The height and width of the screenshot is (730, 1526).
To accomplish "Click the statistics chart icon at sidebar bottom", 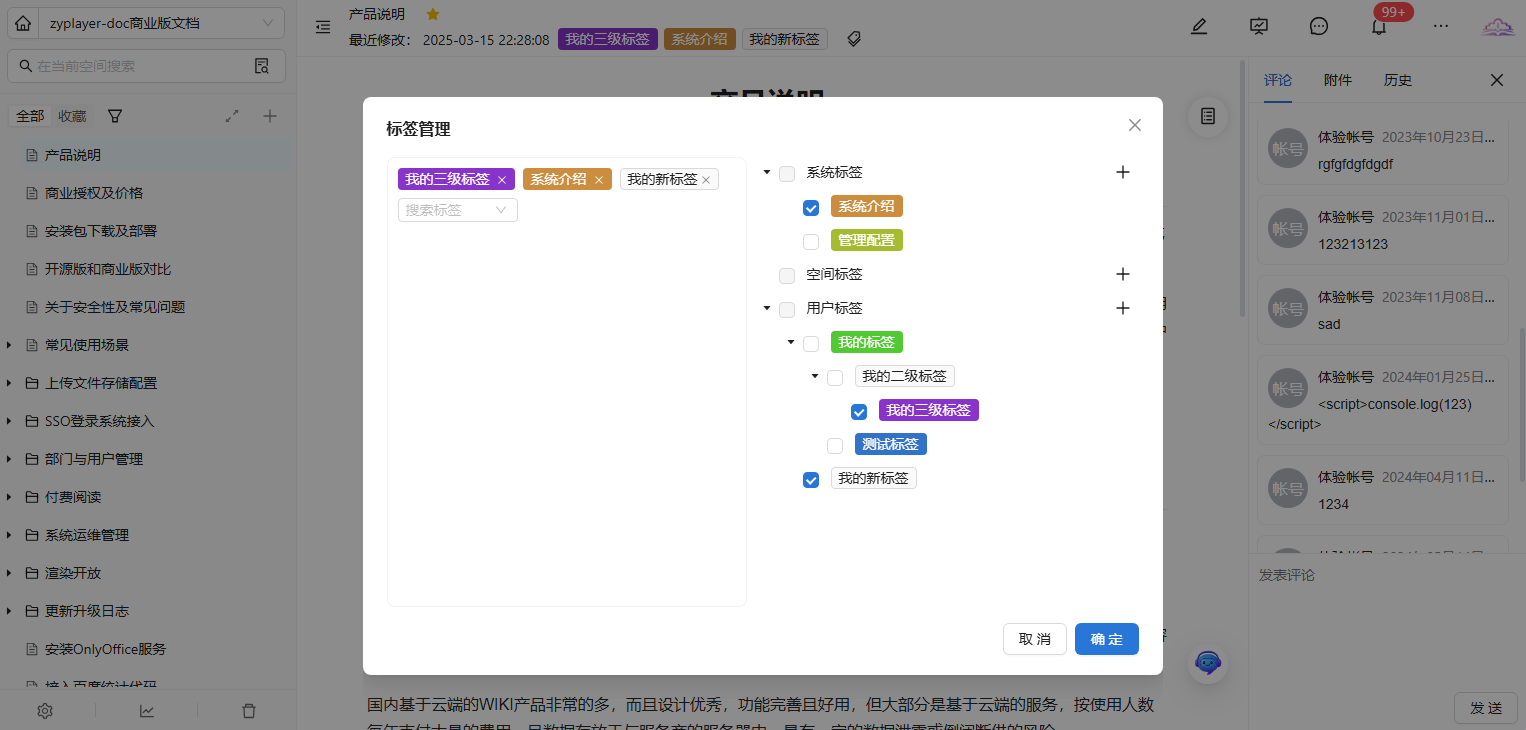I will (x=147, y=711).
